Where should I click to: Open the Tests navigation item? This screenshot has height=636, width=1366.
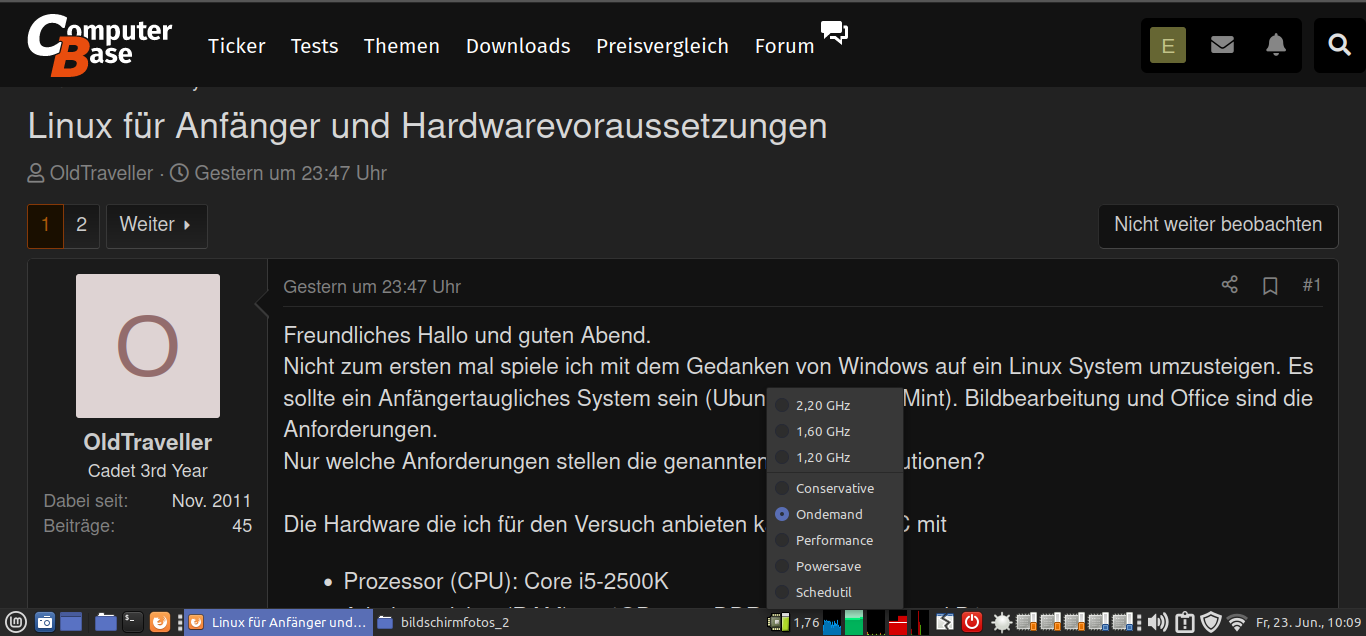314,46
